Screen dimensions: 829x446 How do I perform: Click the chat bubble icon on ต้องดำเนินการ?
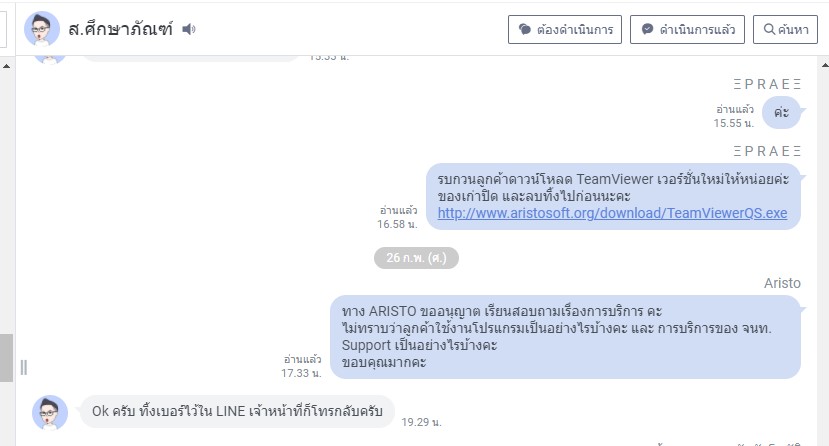524,30
